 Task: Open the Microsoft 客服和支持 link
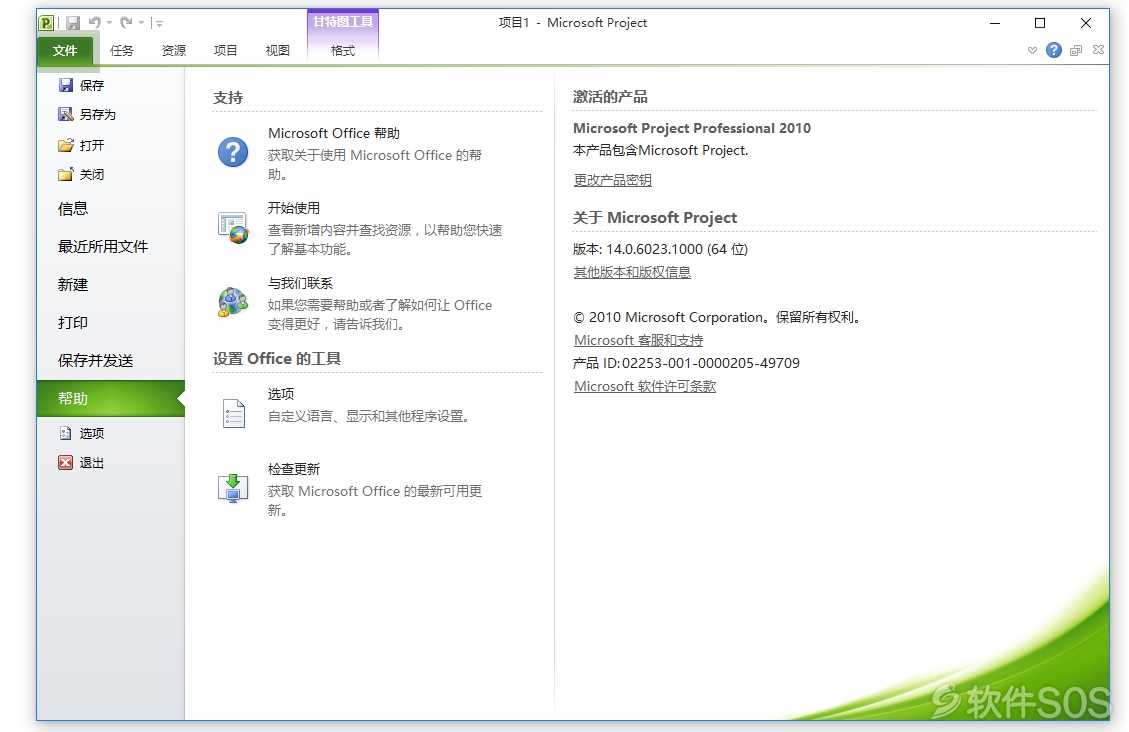(638, 340)
